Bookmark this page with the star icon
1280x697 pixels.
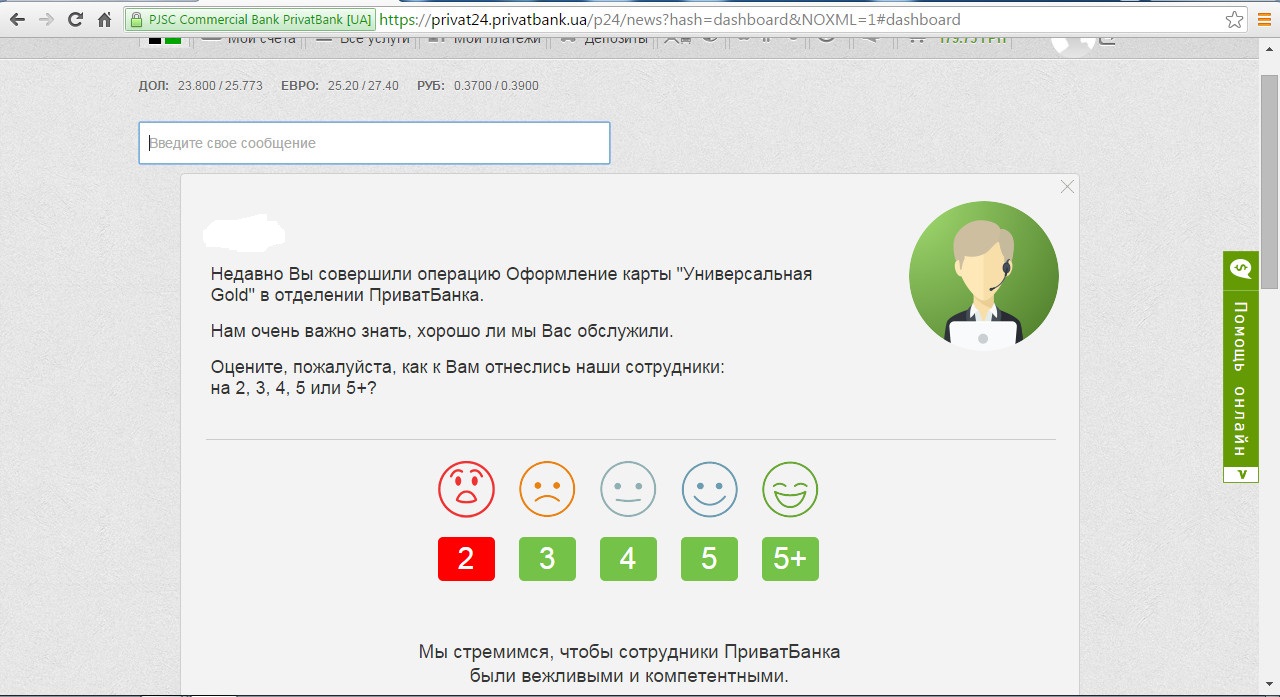tap(1236, 19)
